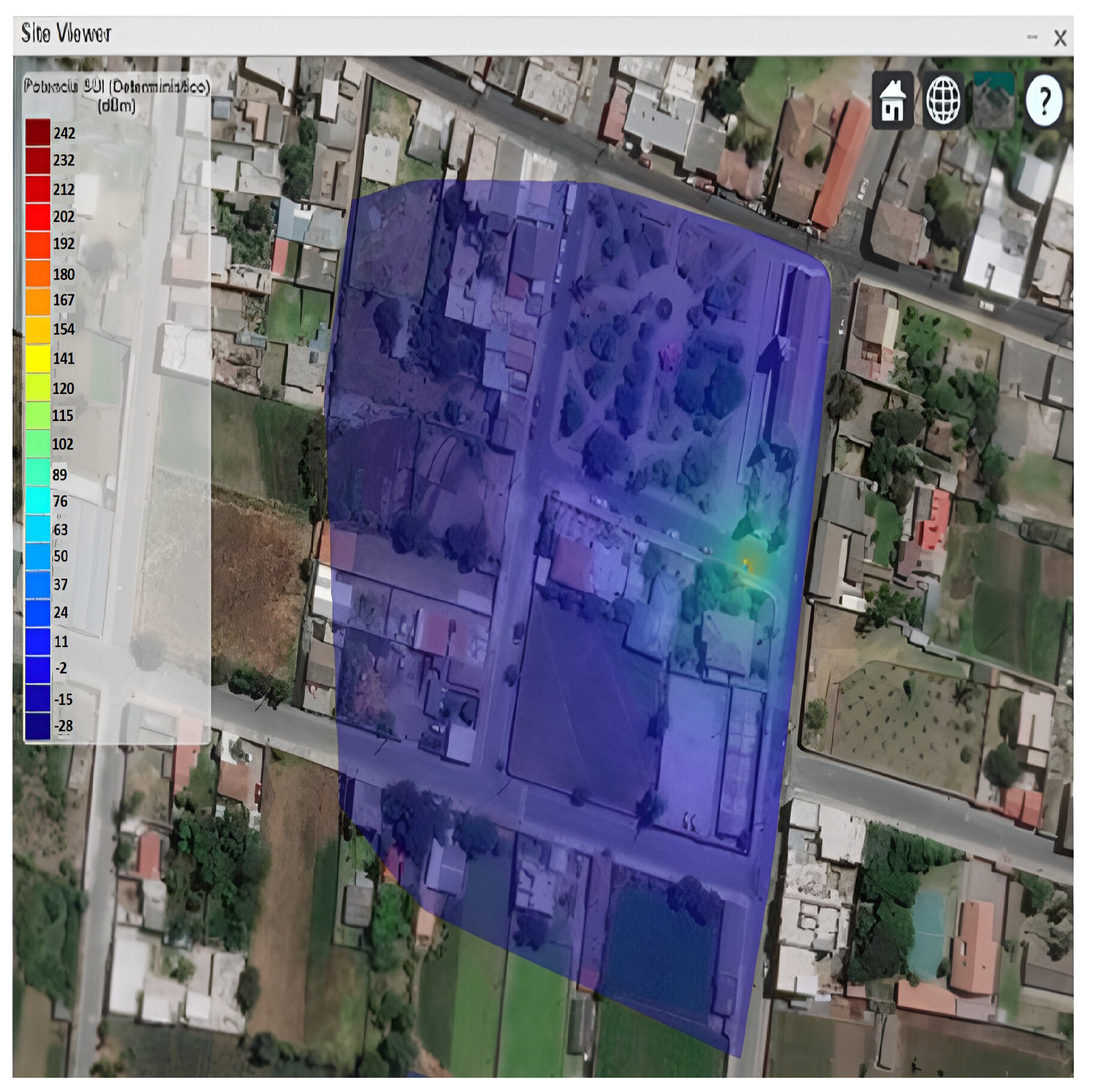Click the transmitter site marker on map
The height and width of the screenshot is (1092, 1094).
pyautogui.click(x=747, y=565)
